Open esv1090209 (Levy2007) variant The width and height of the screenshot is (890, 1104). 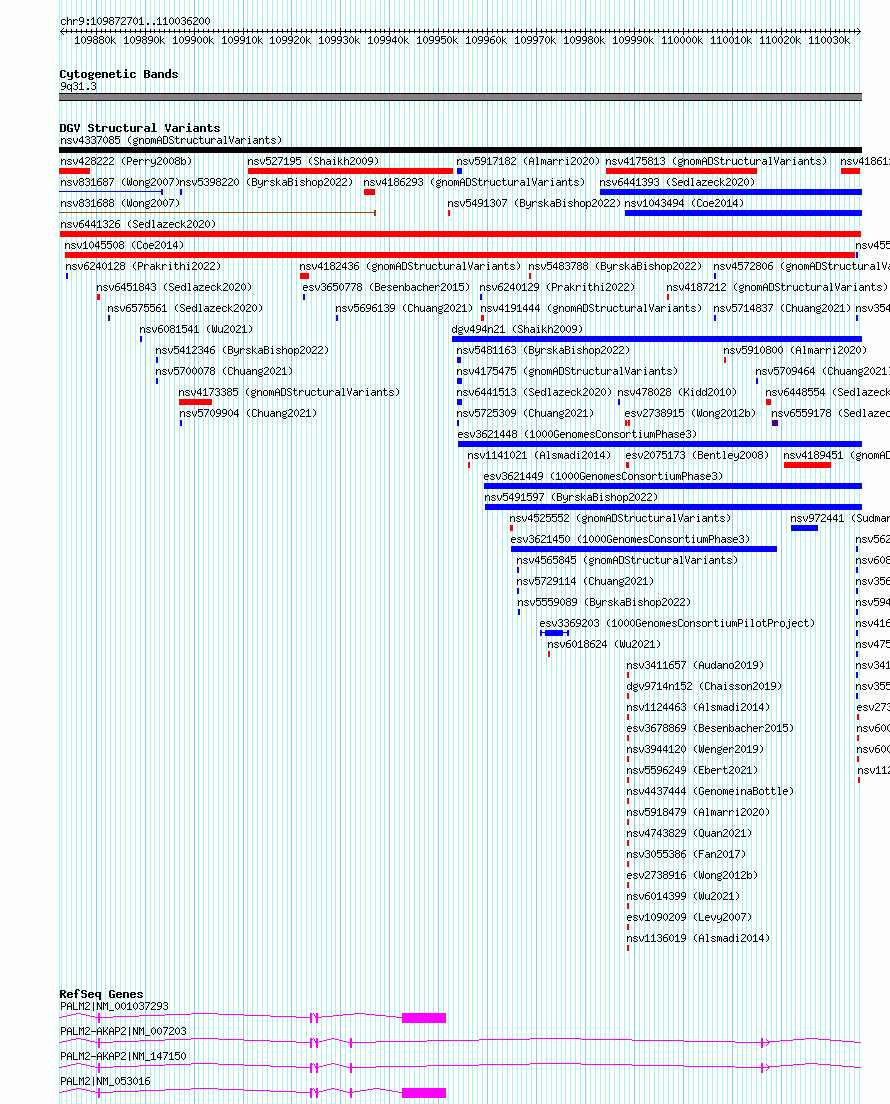[689, 918]
